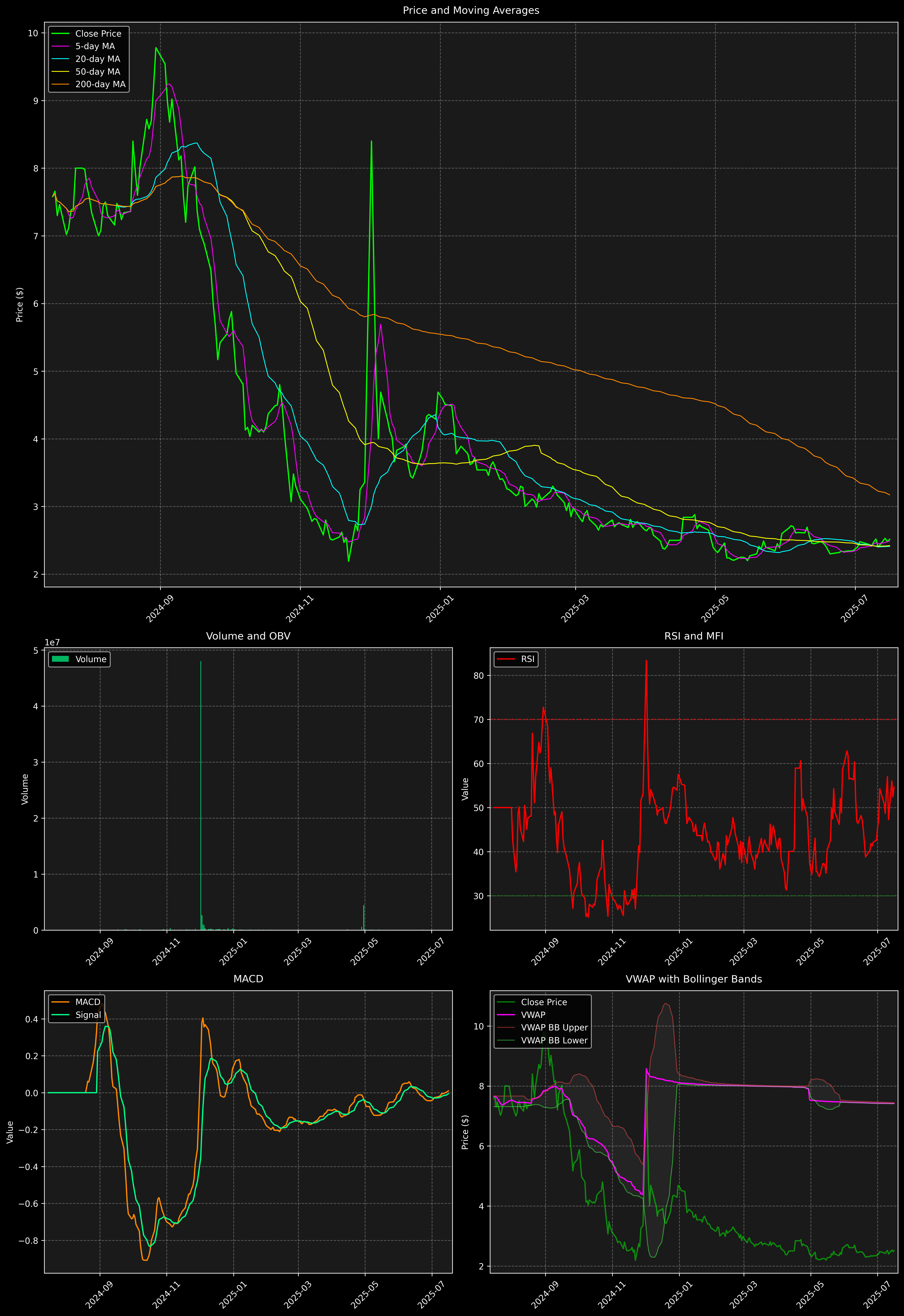Viewport: 904px width, 1316px height.
Task: Click the '70' y-axis tick on the RSI chart
Action: point(479,720)
